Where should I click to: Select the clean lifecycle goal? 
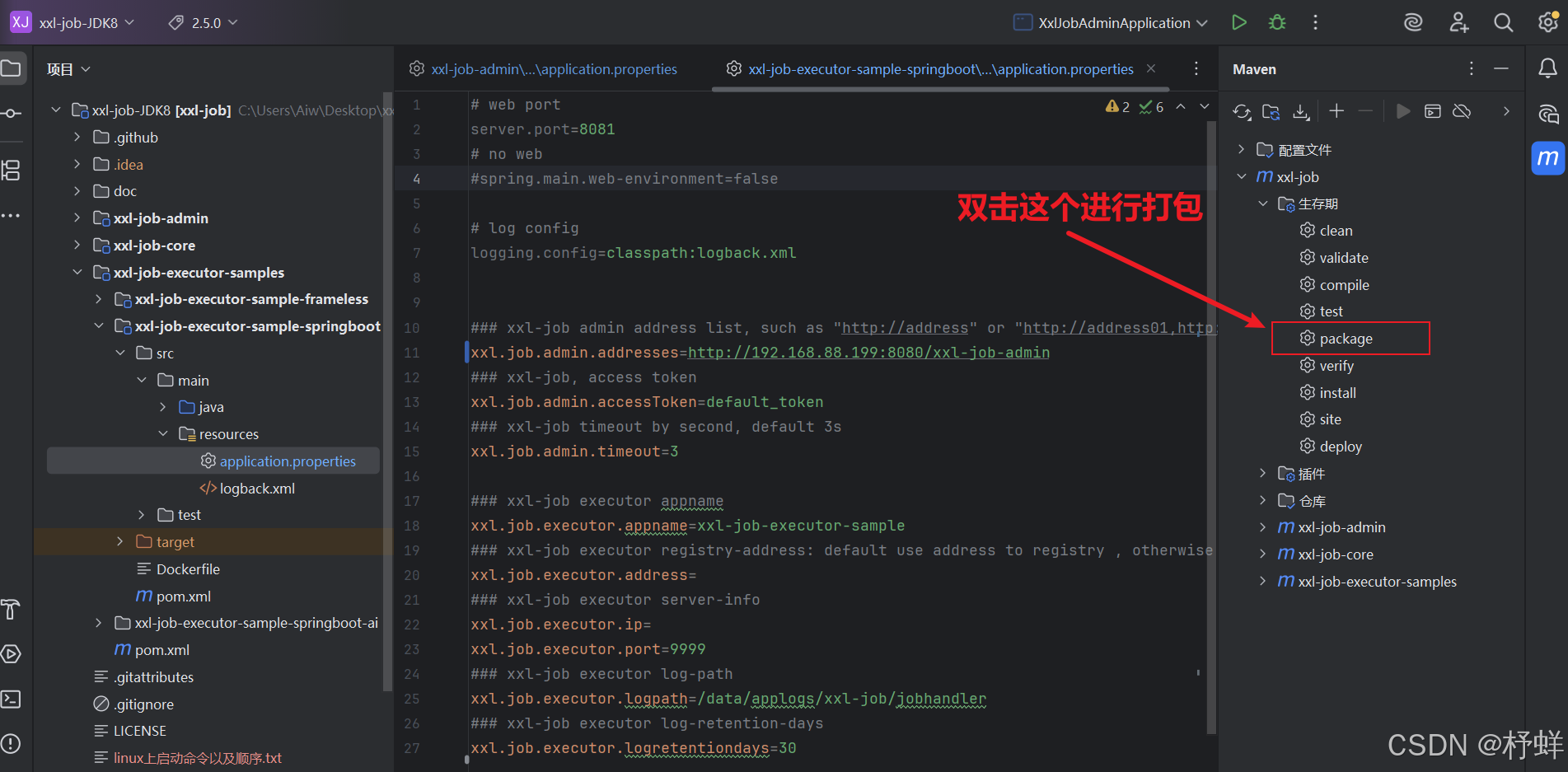(x=1326, y=231)
